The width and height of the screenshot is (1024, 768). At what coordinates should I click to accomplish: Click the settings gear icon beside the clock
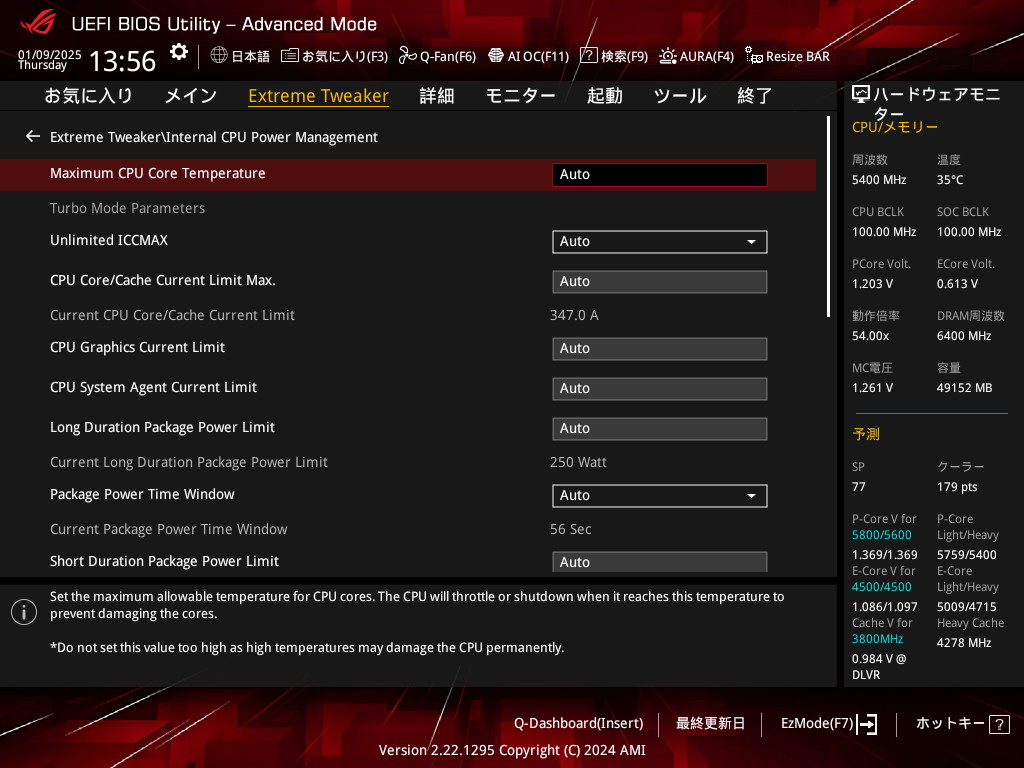pos(178,52)
